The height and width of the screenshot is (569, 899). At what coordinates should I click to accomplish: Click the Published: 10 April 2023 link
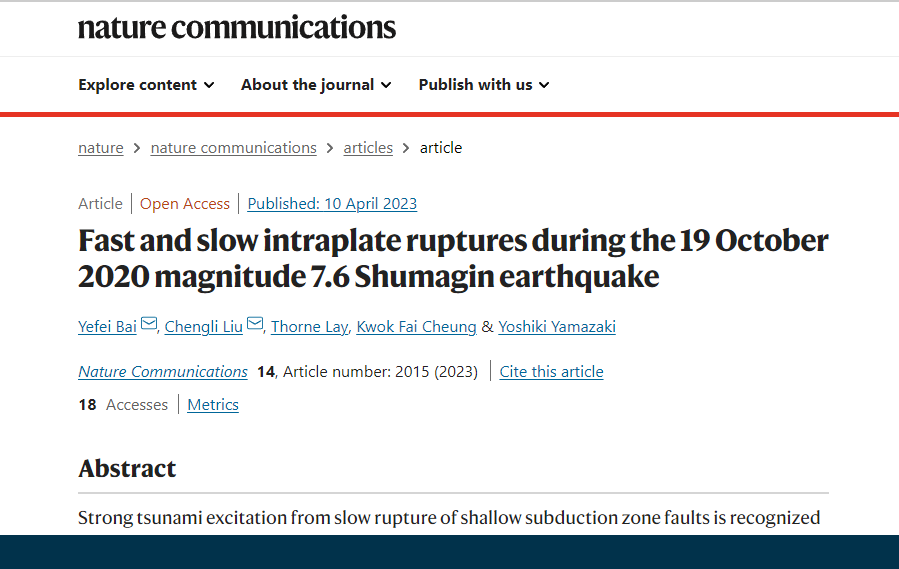click(332, 204)
